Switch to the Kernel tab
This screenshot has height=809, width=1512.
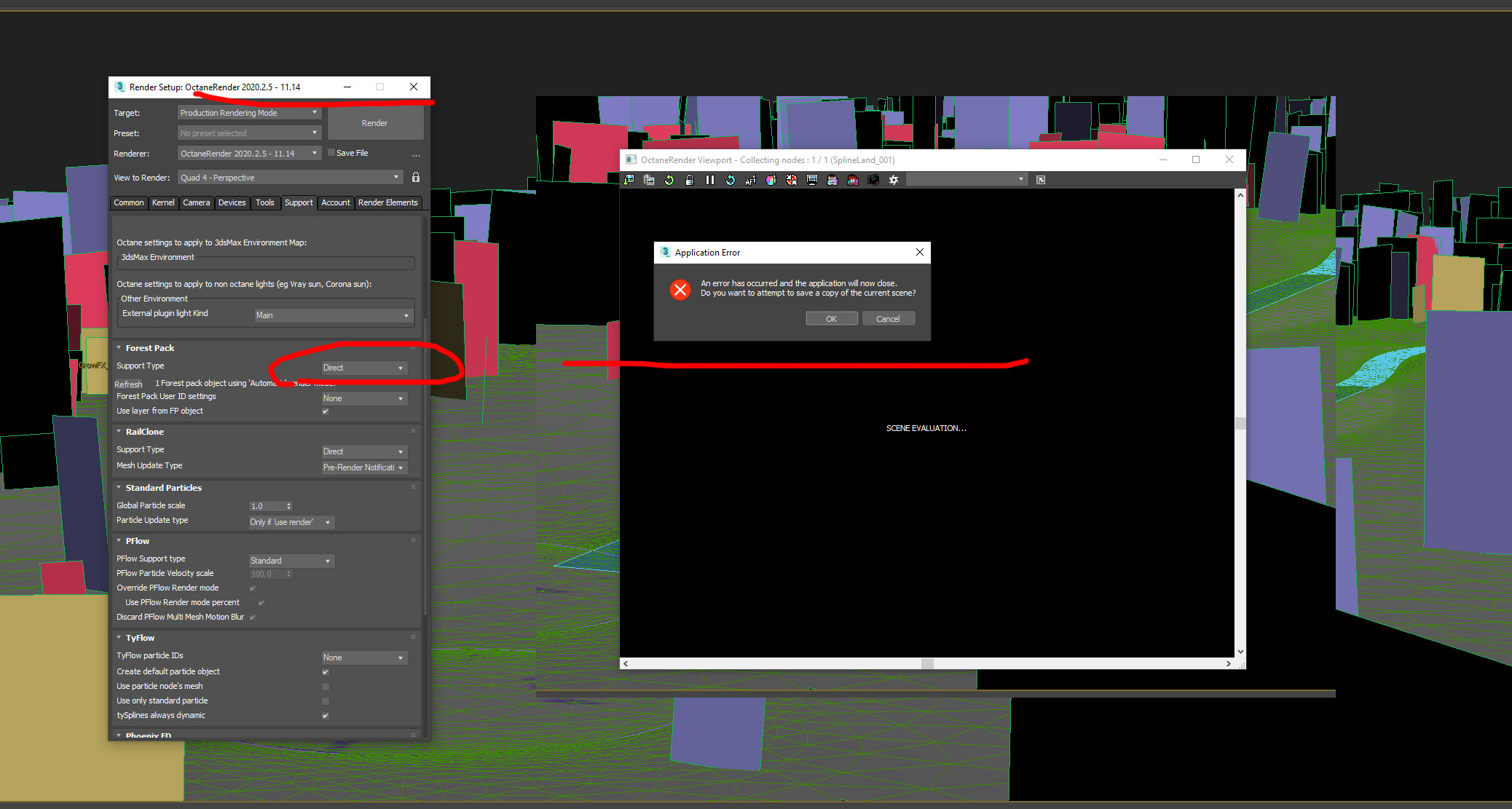click(163, 202)
